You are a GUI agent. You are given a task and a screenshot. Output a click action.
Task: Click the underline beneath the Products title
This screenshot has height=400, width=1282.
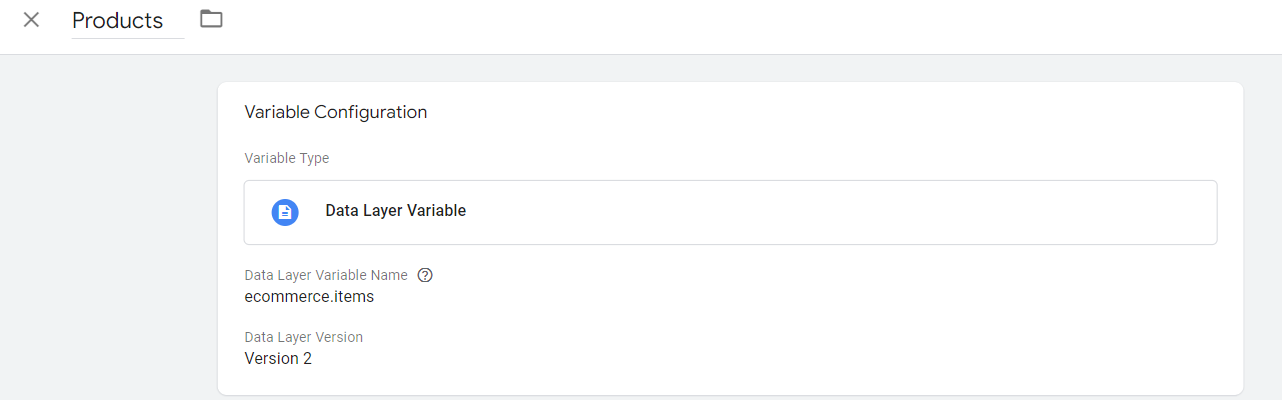(x=128, y=38)
